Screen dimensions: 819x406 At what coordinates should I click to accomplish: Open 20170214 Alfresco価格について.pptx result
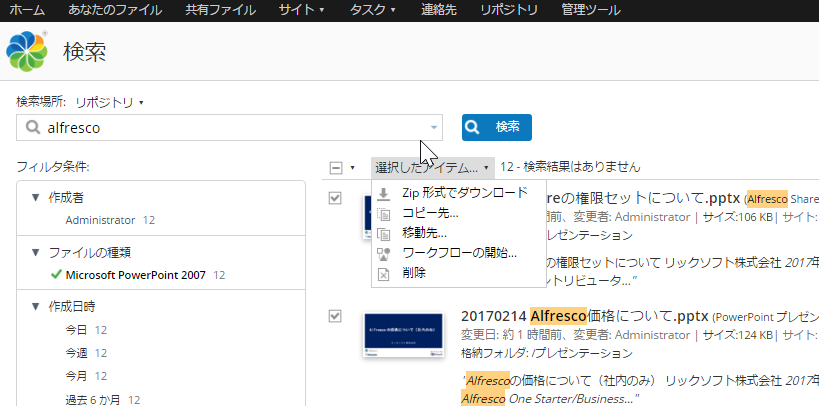584,316
